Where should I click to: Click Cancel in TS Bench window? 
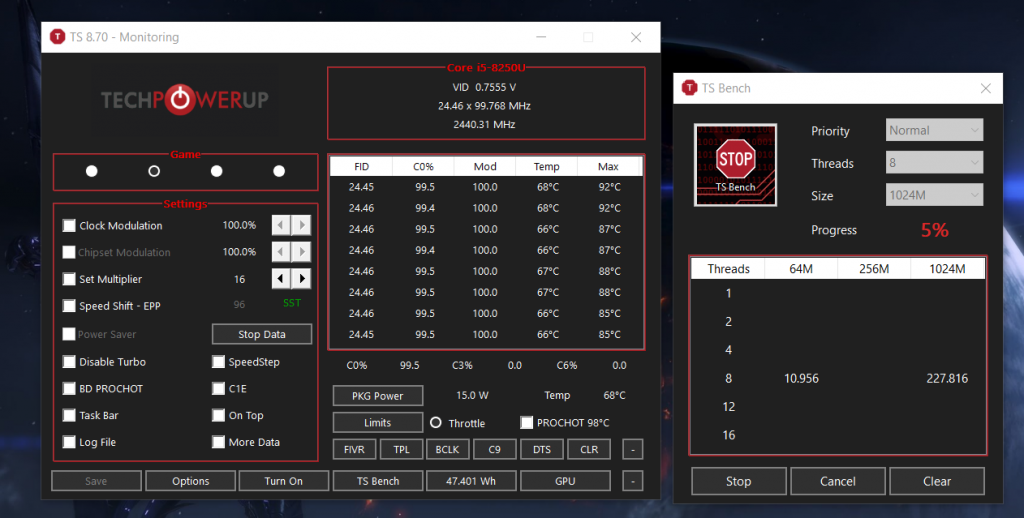click(x=838, y=481)
